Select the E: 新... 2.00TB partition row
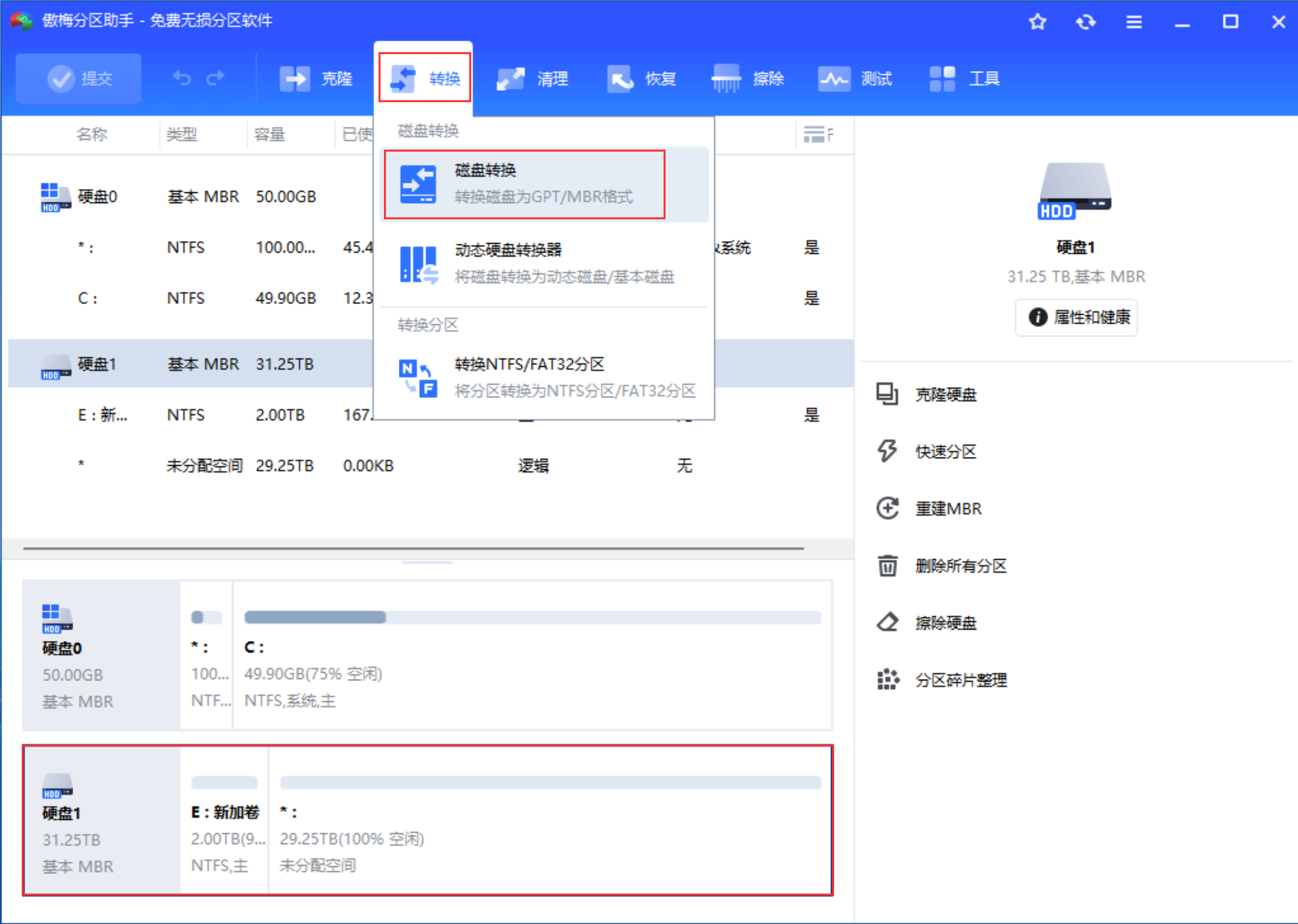Image resolution: width=1298 pixels, height=924 pixels. pyautogui.click(x=430, y=415)
